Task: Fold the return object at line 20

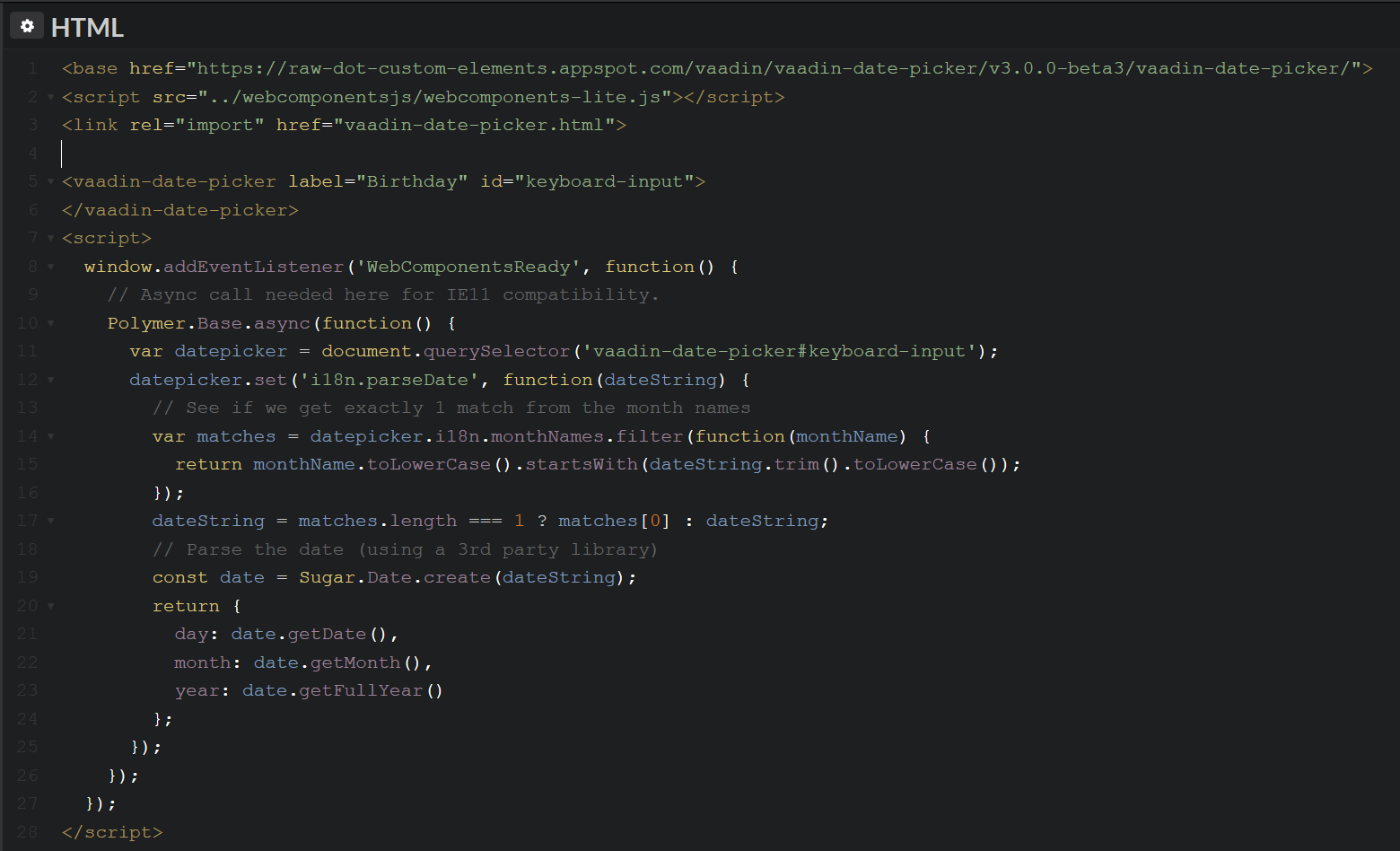Action: [50, 606]
